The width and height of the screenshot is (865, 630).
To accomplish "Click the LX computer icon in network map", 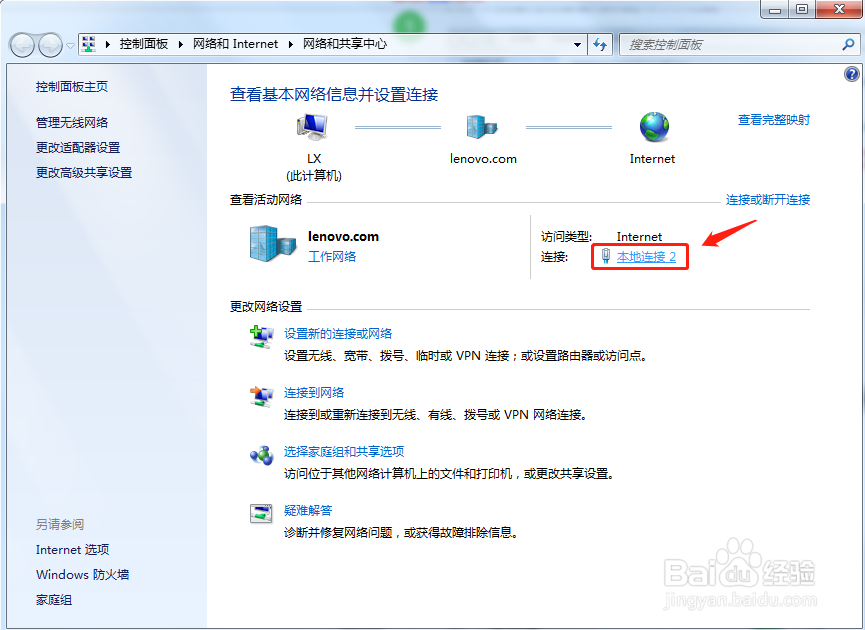I will 313,127.
